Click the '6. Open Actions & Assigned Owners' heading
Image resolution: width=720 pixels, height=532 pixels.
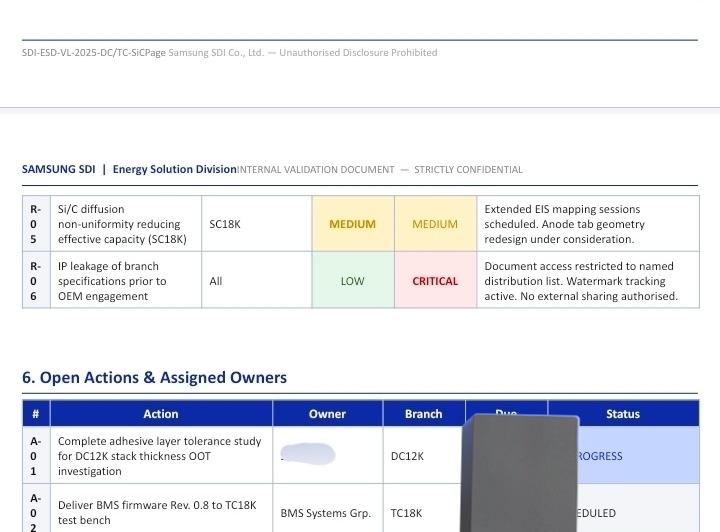point(154,377)
